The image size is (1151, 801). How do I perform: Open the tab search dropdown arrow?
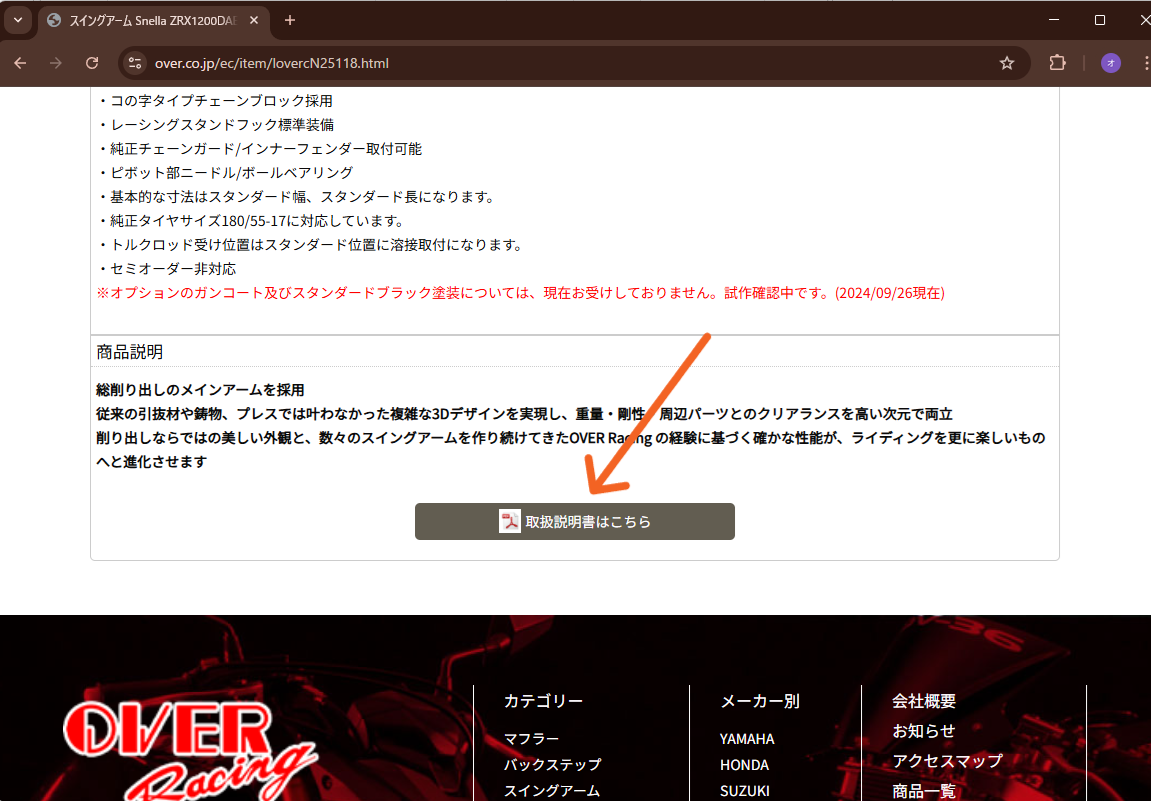point(18,20)
